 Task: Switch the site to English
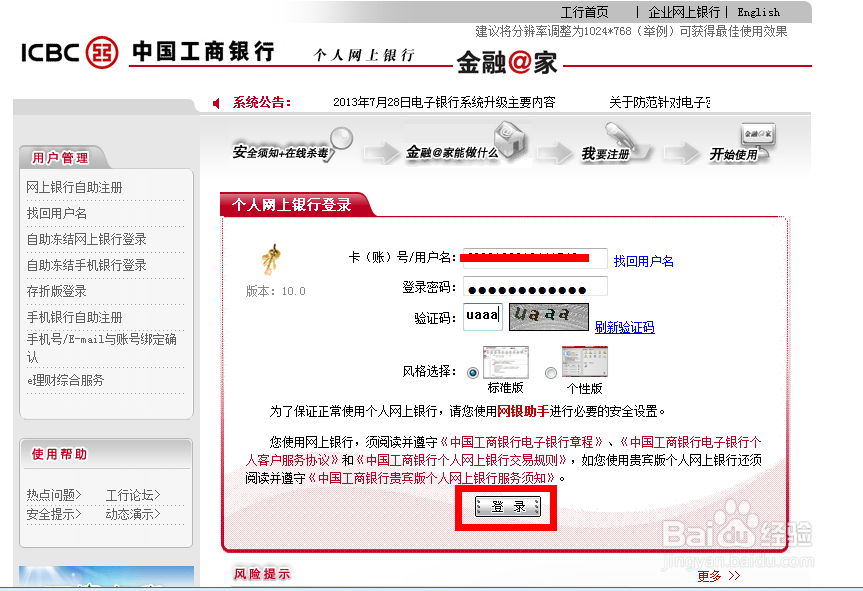point(758,11)
